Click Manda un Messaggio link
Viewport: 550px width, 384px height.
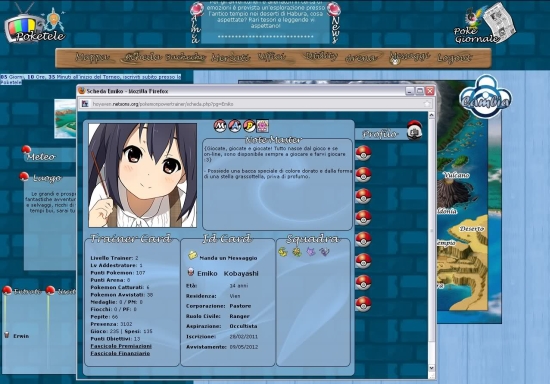click(228, 258)
